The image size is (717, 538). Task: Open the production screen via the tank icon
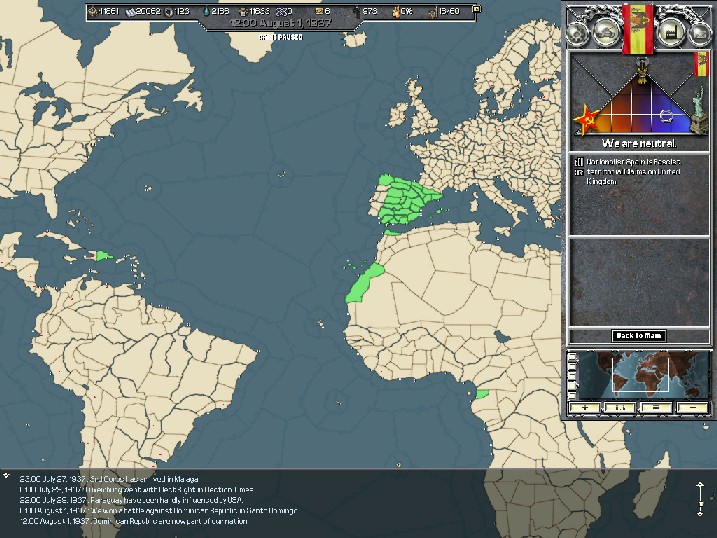606,32
